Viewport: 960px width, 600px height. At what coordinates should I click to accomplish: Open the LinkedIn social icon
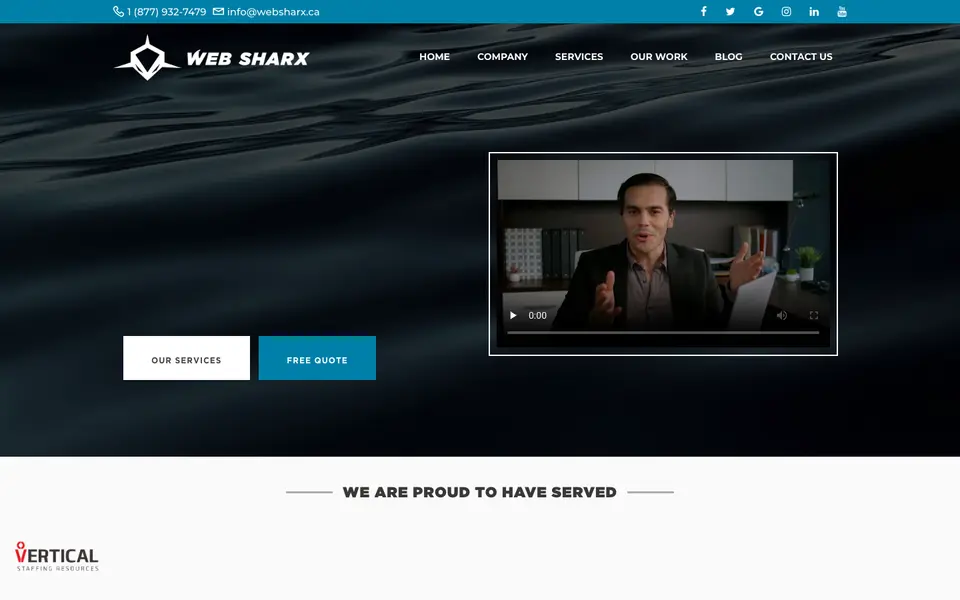[814, 11]
